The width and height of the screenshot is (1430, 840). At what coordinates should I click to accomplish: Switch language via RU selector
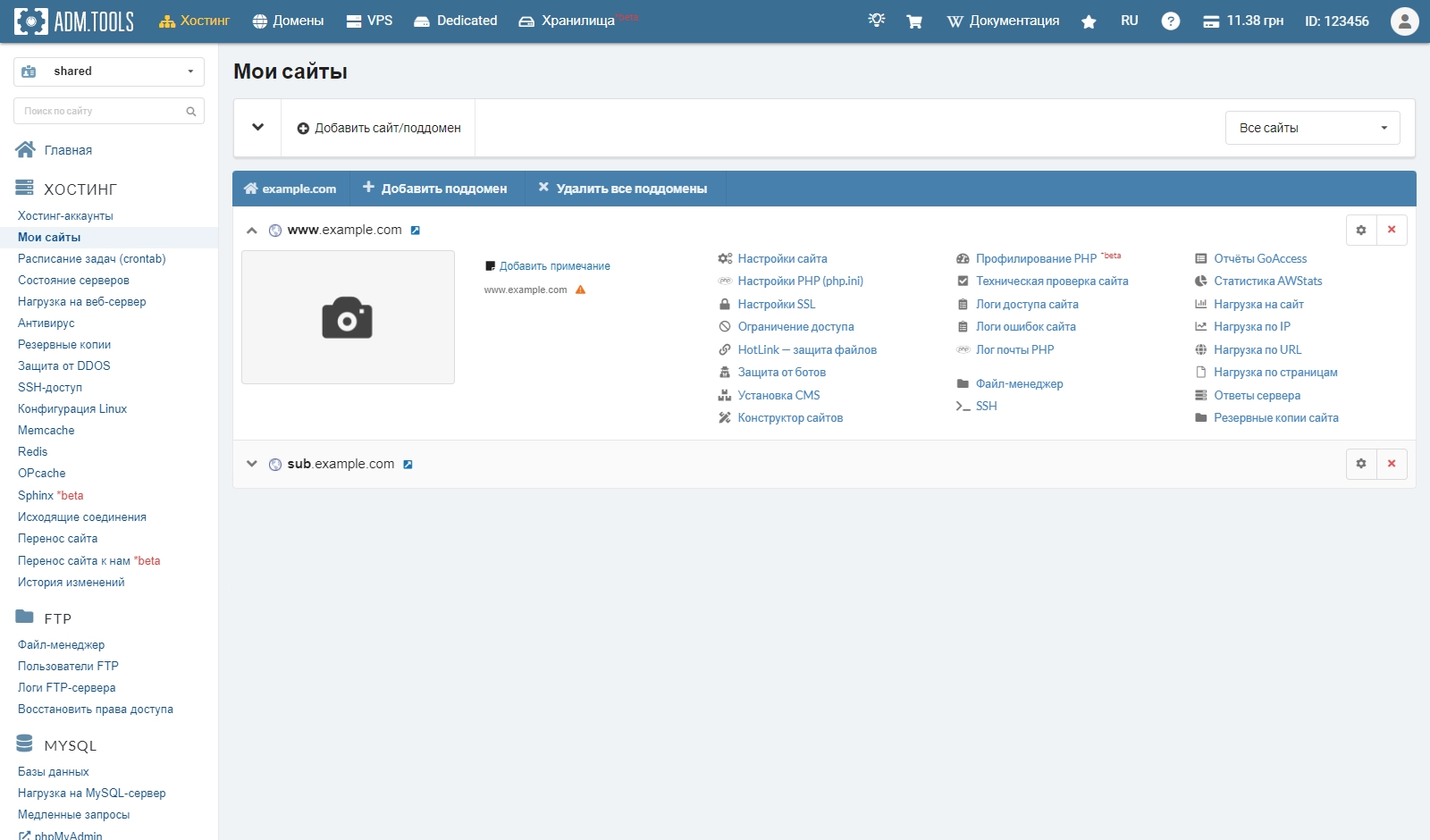(x=1130, y=21)
